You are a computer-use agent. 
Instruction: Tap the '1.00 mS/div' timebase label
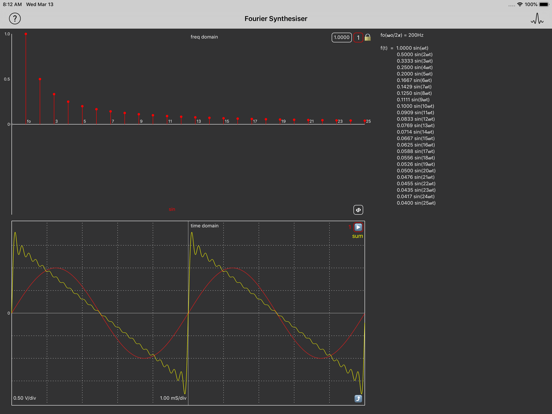[x=173, y=398]
